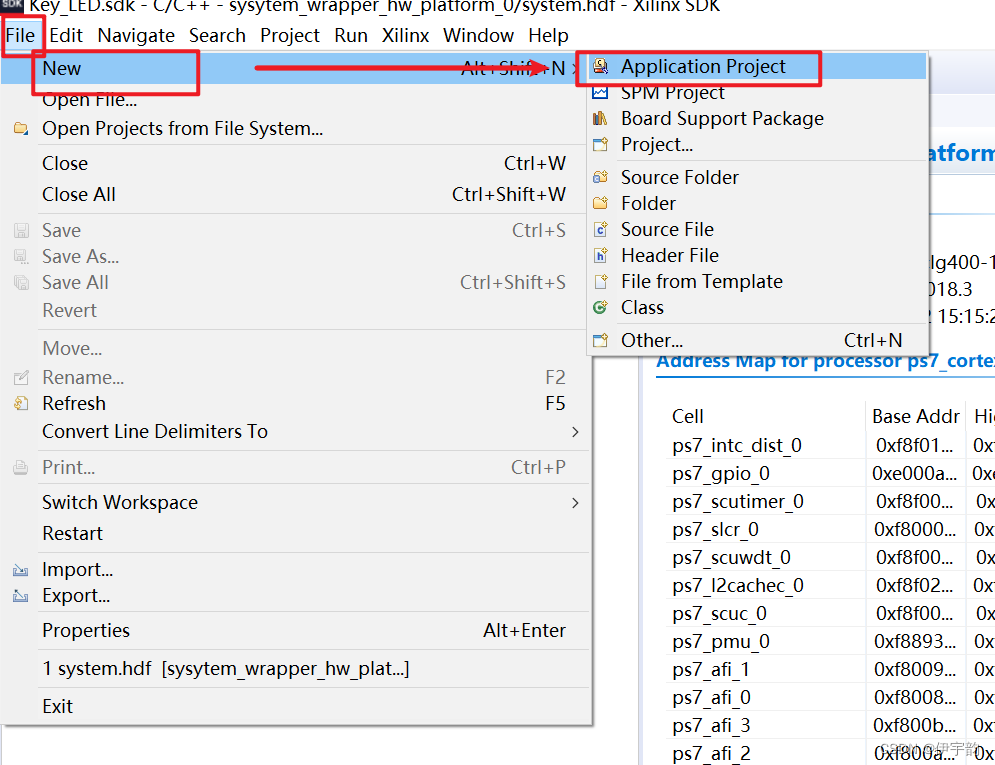This screenshot has width=995, height=765.
Task: Open the Xilinx menu
Action: (x=405, y=36)
